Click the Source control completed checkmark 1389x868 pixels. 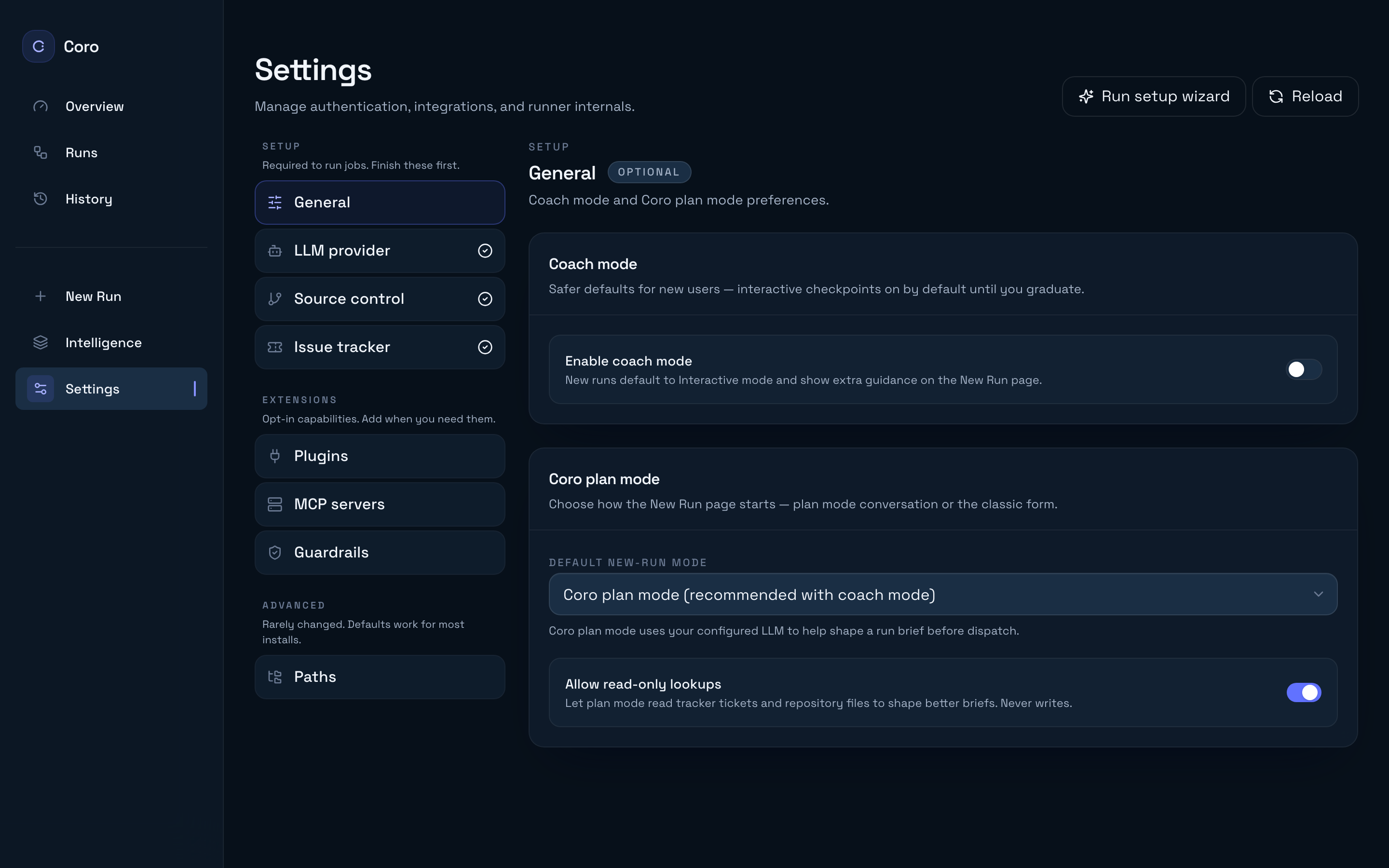(x=485, y=298)
